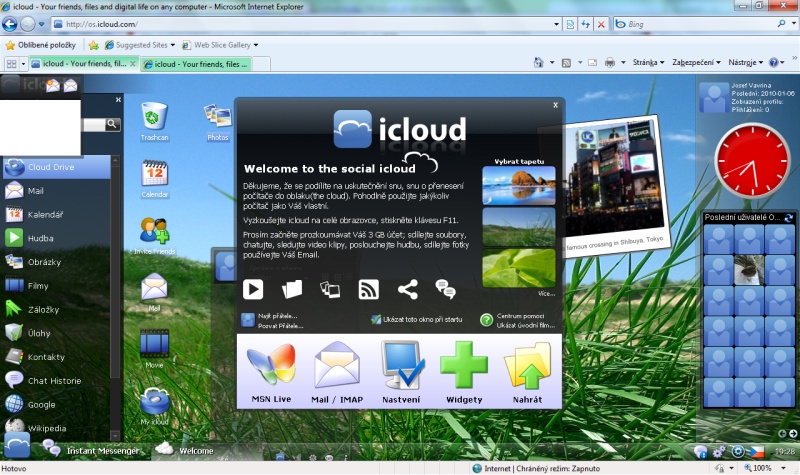The image size is (800, 475).
Task: Click the IE print icon
Action: pyautogui.click(x=610, y=62)
